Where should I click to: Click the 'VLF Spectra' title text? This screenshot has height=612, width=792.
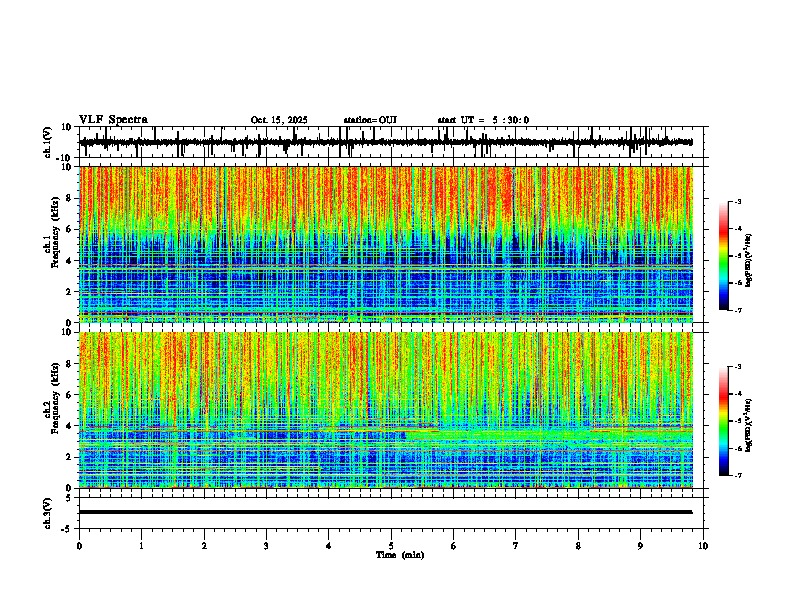point(113,120)
